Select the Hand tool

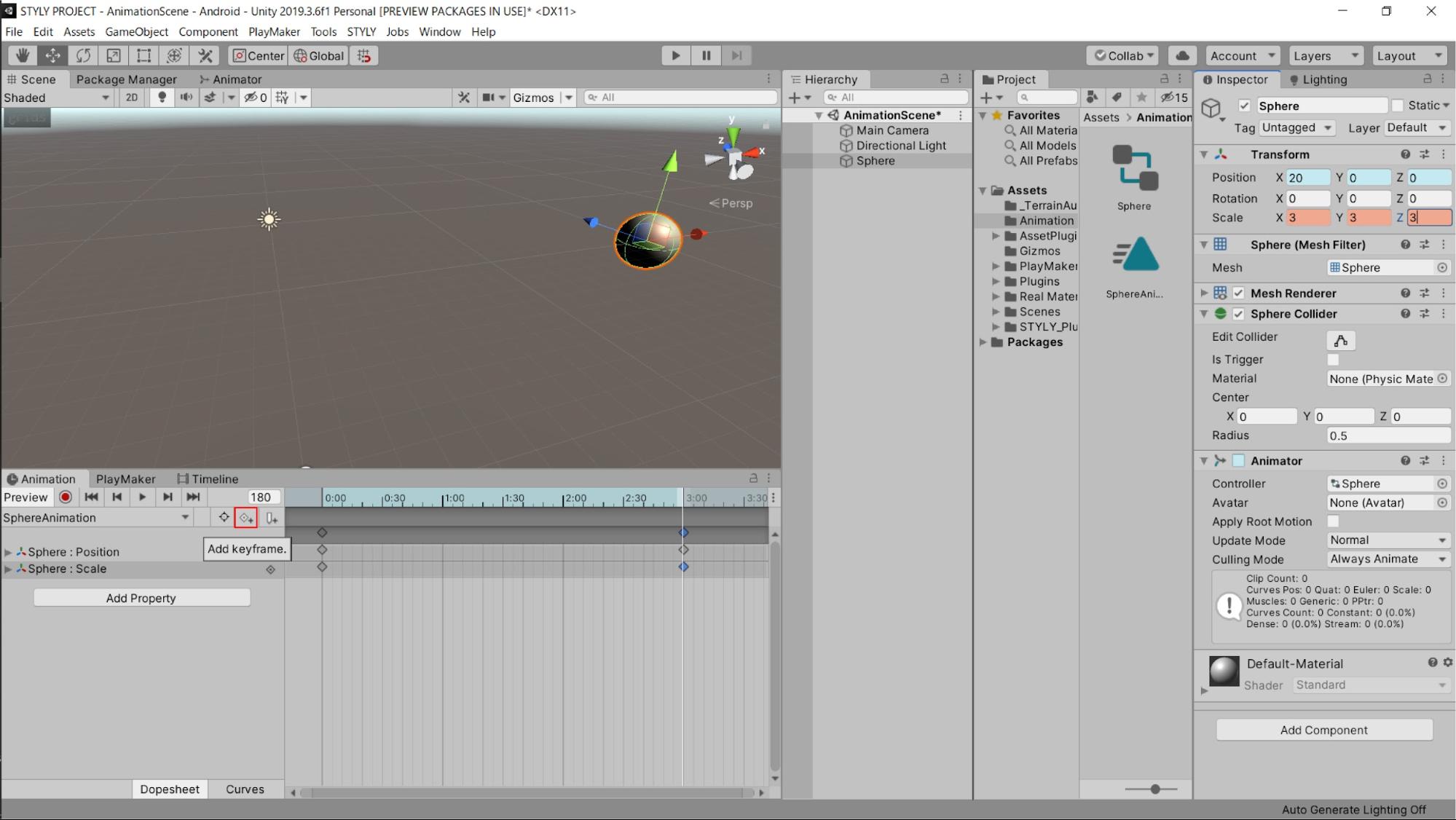[23, 55]
